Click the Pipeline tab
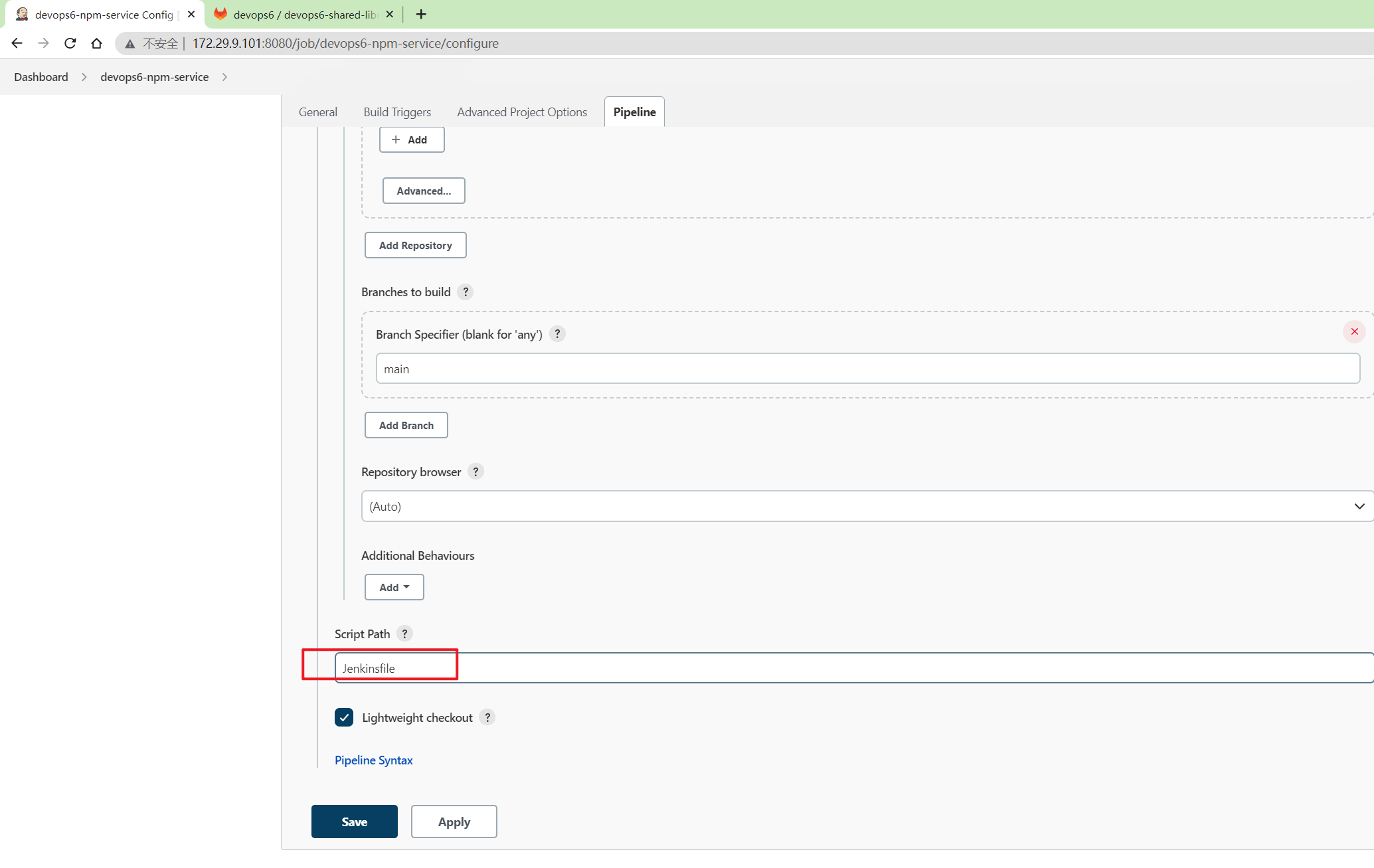The image size is (1374, 868). pyautogui.click(x=634, y=111)
